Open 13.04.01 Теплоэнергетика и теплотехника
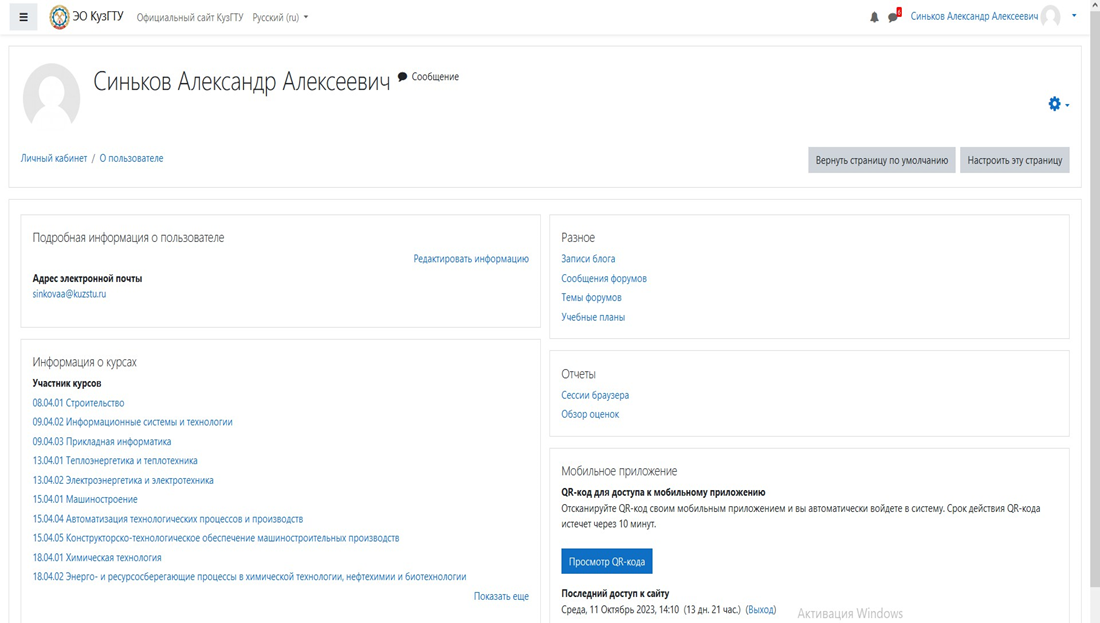The image size is (1100, 623). pyautogui.click(x=115, y=461)
